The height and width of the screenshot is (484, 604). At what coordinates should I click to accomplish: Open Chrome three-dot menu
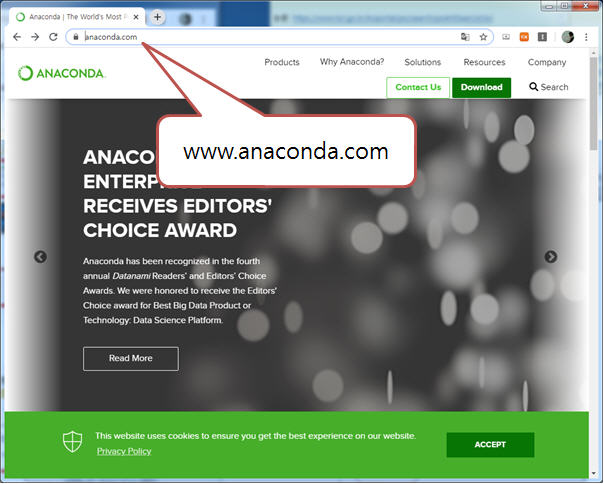[x=586, y=37]
